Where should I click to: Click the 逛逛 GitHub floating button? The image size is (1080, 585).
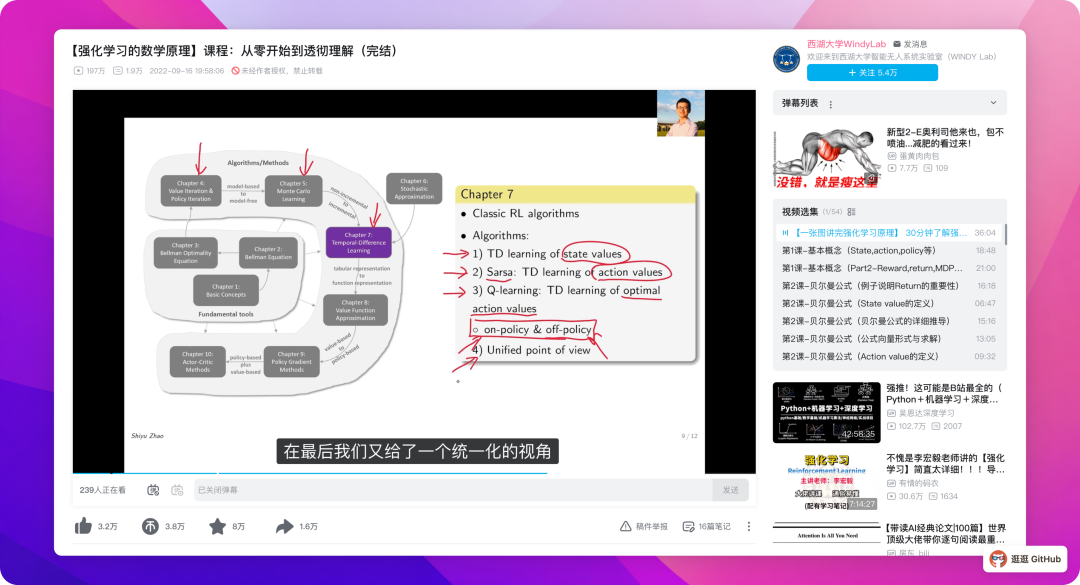(1025, 559)
